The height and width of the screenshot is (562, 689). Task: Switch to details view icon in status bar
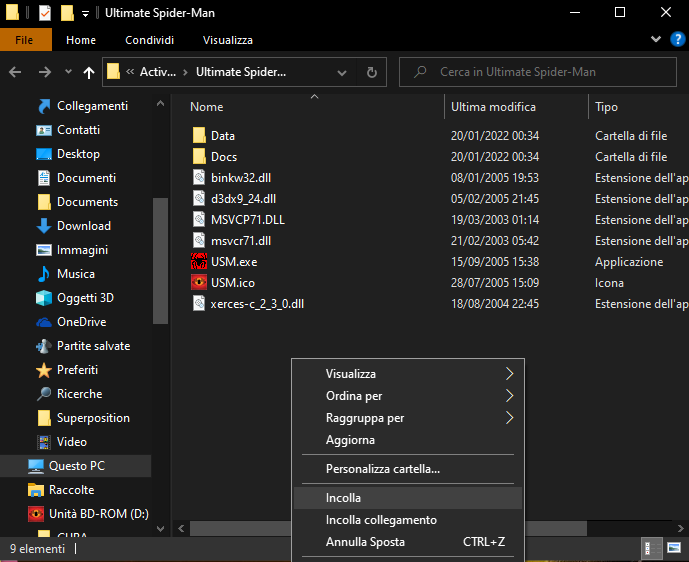652,548
